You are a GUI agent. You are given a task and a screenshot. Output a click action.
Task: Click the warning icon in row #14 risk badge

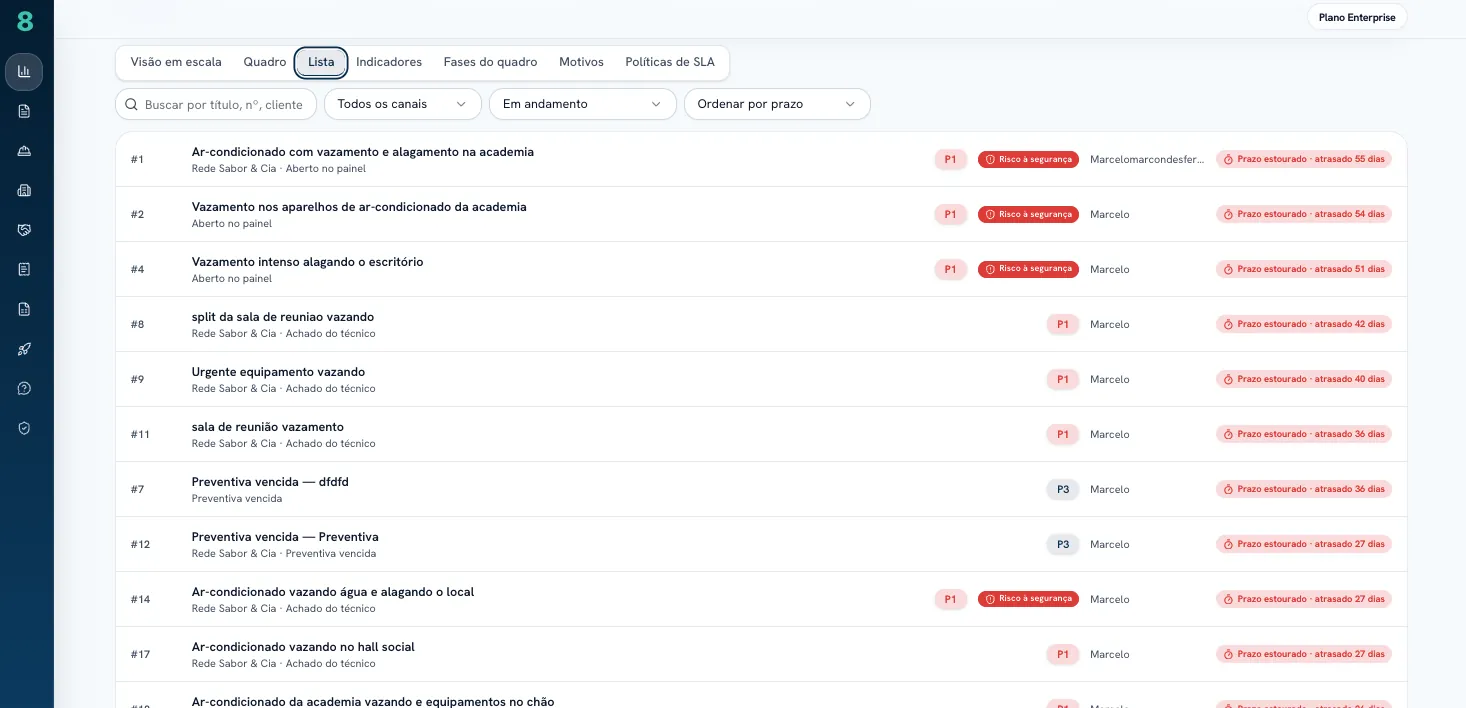[990, 599]
